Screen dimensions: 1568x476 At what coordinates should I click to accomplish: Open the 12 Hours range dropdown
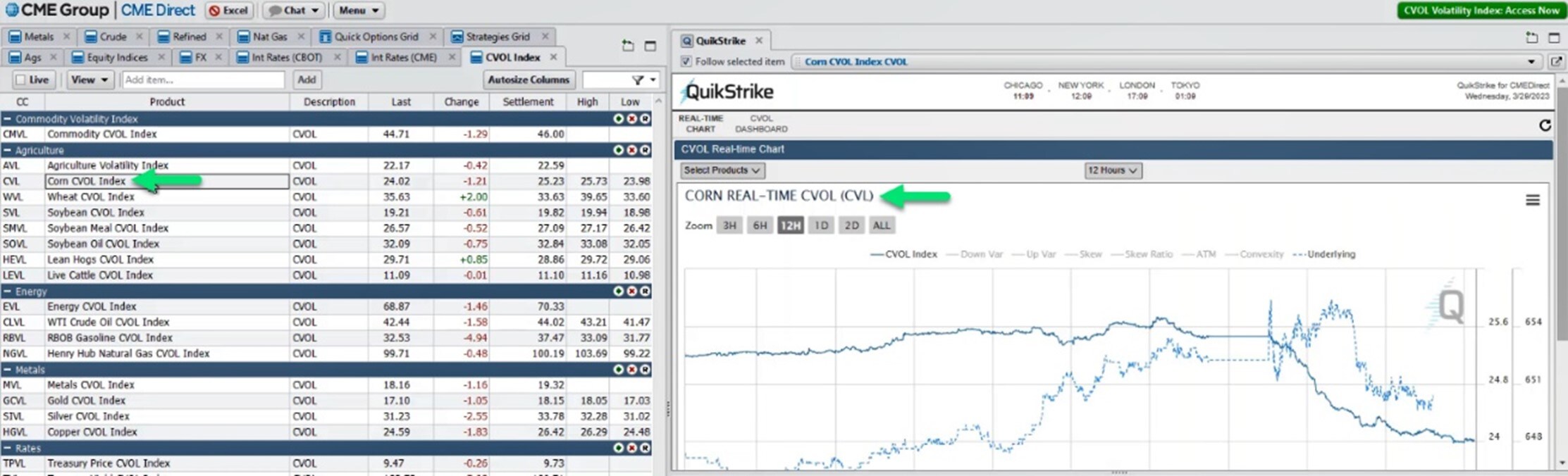[1112, 170]
